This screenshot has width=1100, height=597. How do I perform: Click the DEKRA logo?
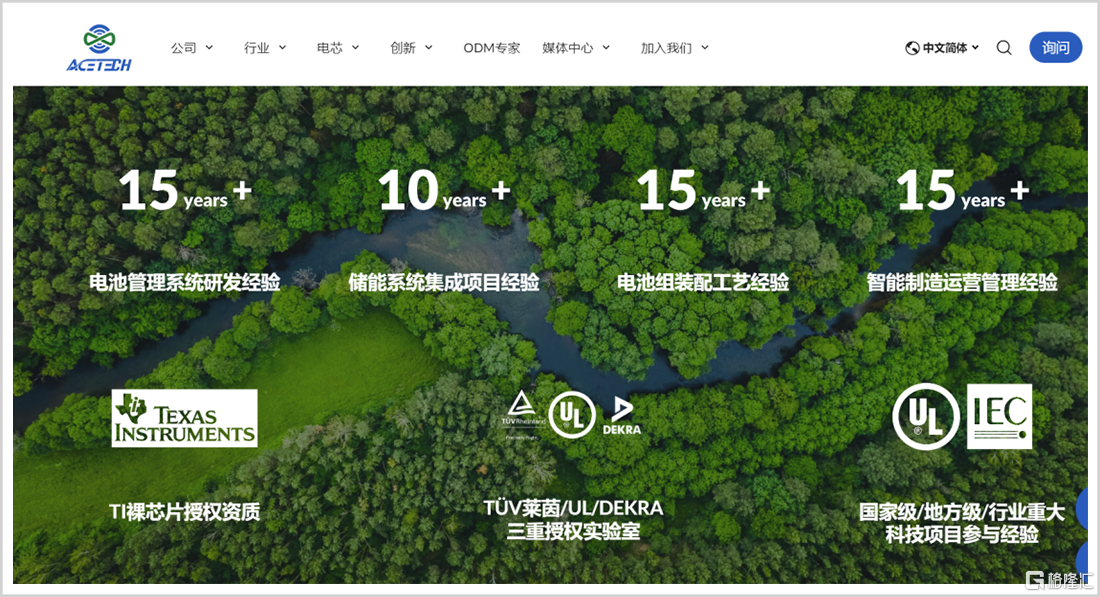[622, 415]
